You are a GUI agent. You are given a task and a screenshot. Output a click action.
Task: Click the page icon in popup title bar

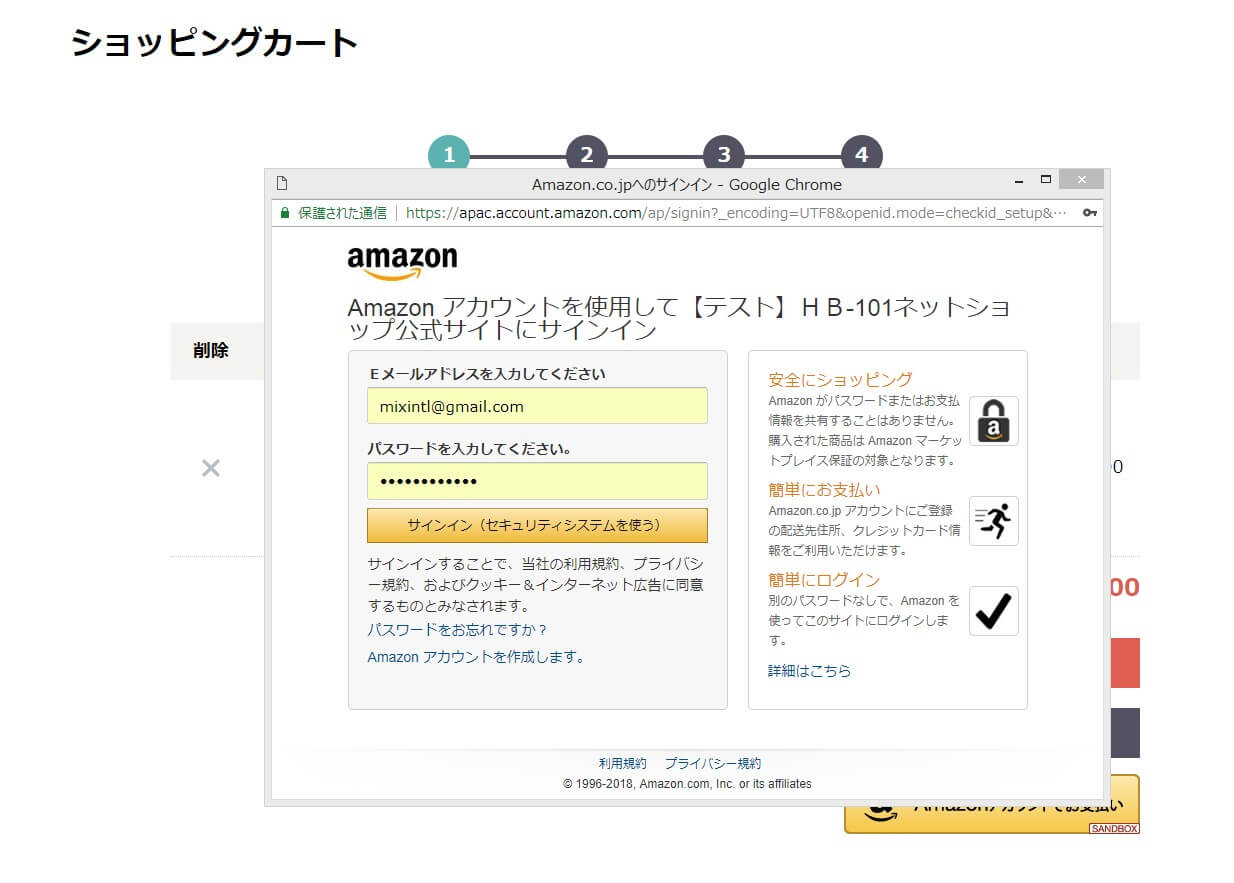282,183
